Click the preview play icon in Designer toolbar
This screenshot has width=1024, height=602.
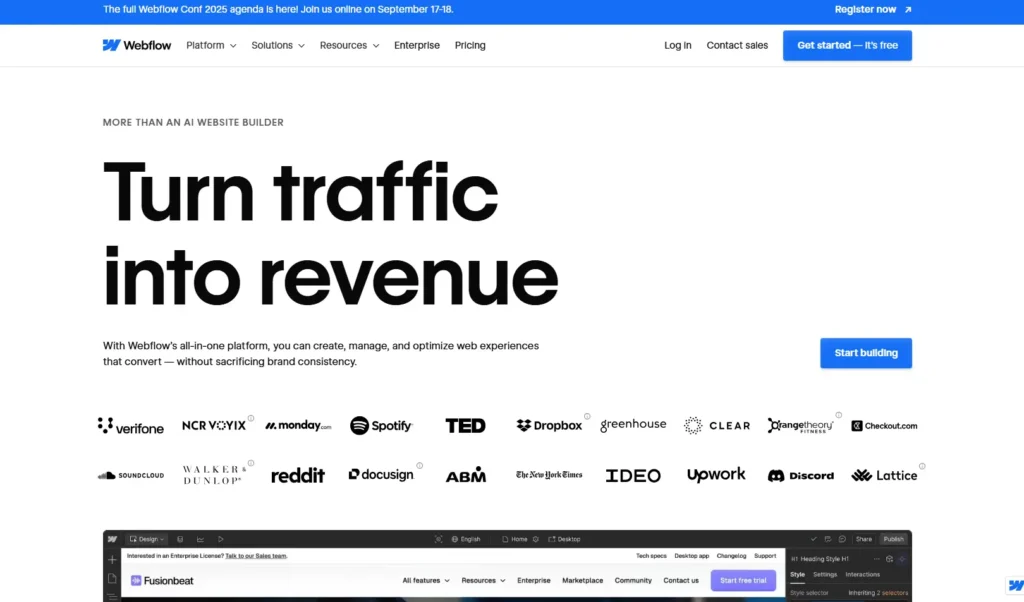[x=221, y=539]
